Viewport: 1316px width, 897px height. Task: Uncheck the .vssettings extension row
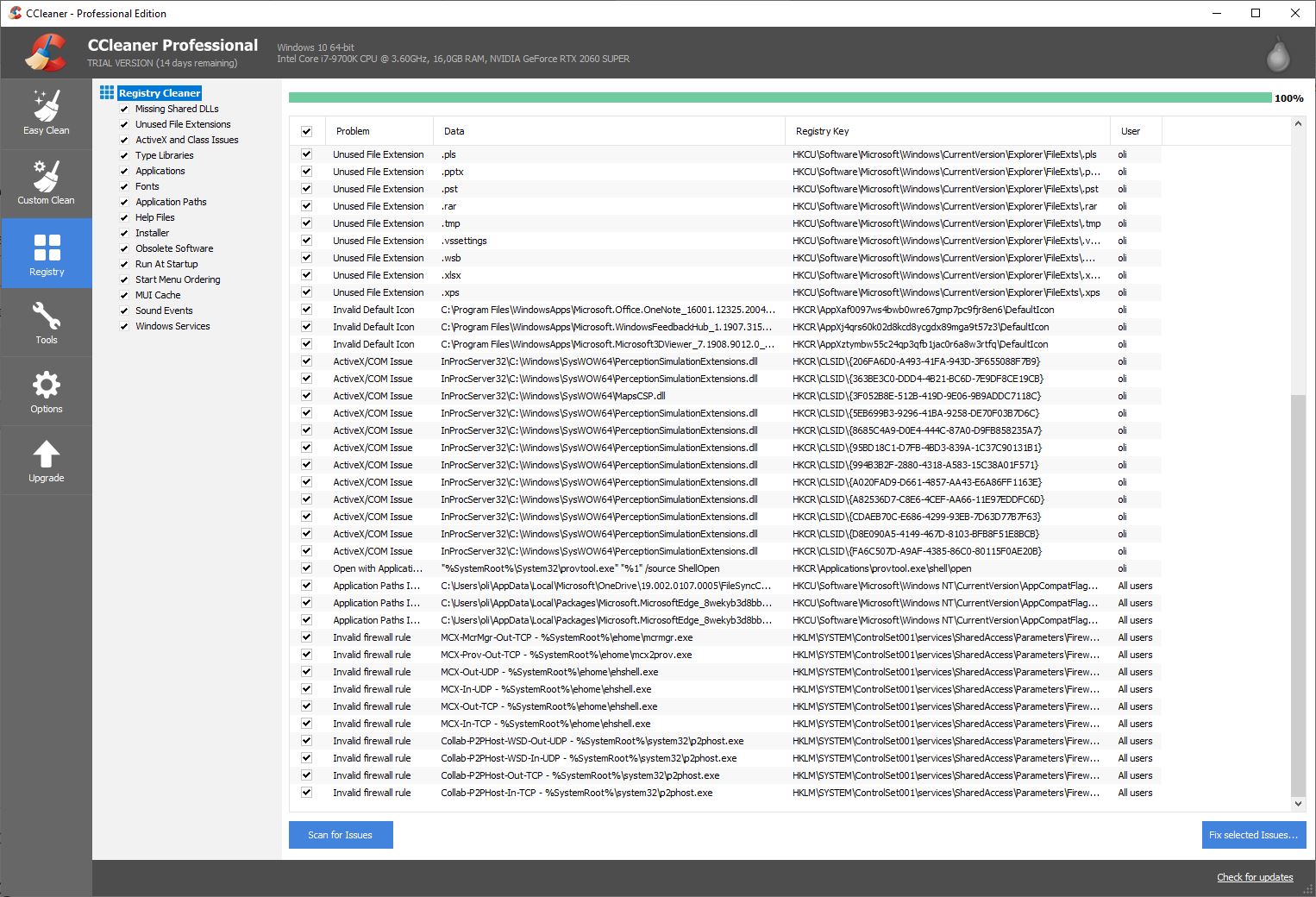tap(306, 241)
